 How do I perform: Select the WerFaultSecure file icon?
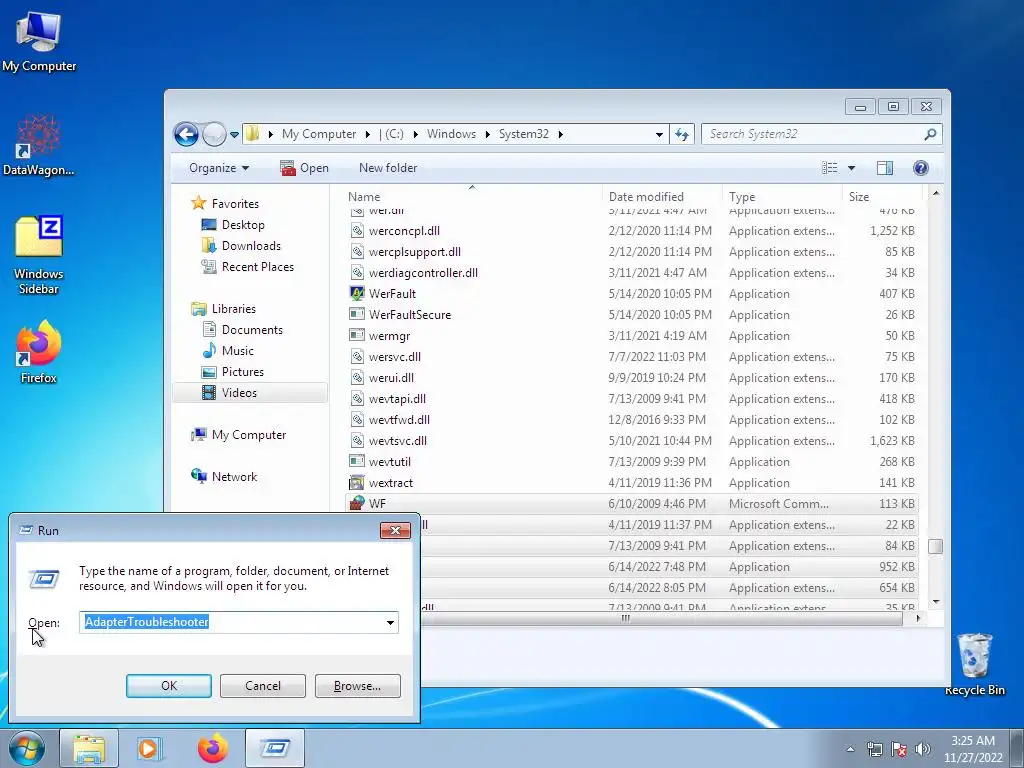tap(357, 314)
